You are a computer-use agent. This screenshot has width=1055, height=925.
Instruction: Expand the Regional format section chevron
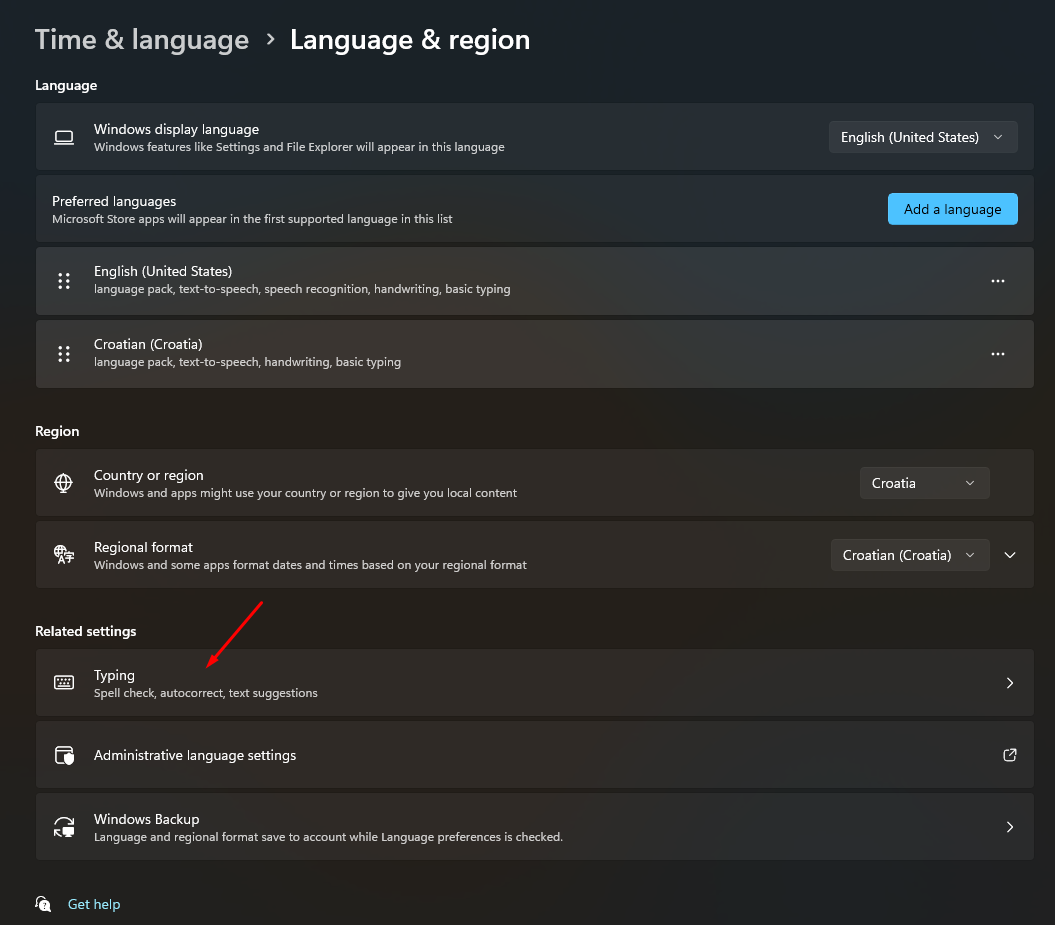(x=1010, y=555)
